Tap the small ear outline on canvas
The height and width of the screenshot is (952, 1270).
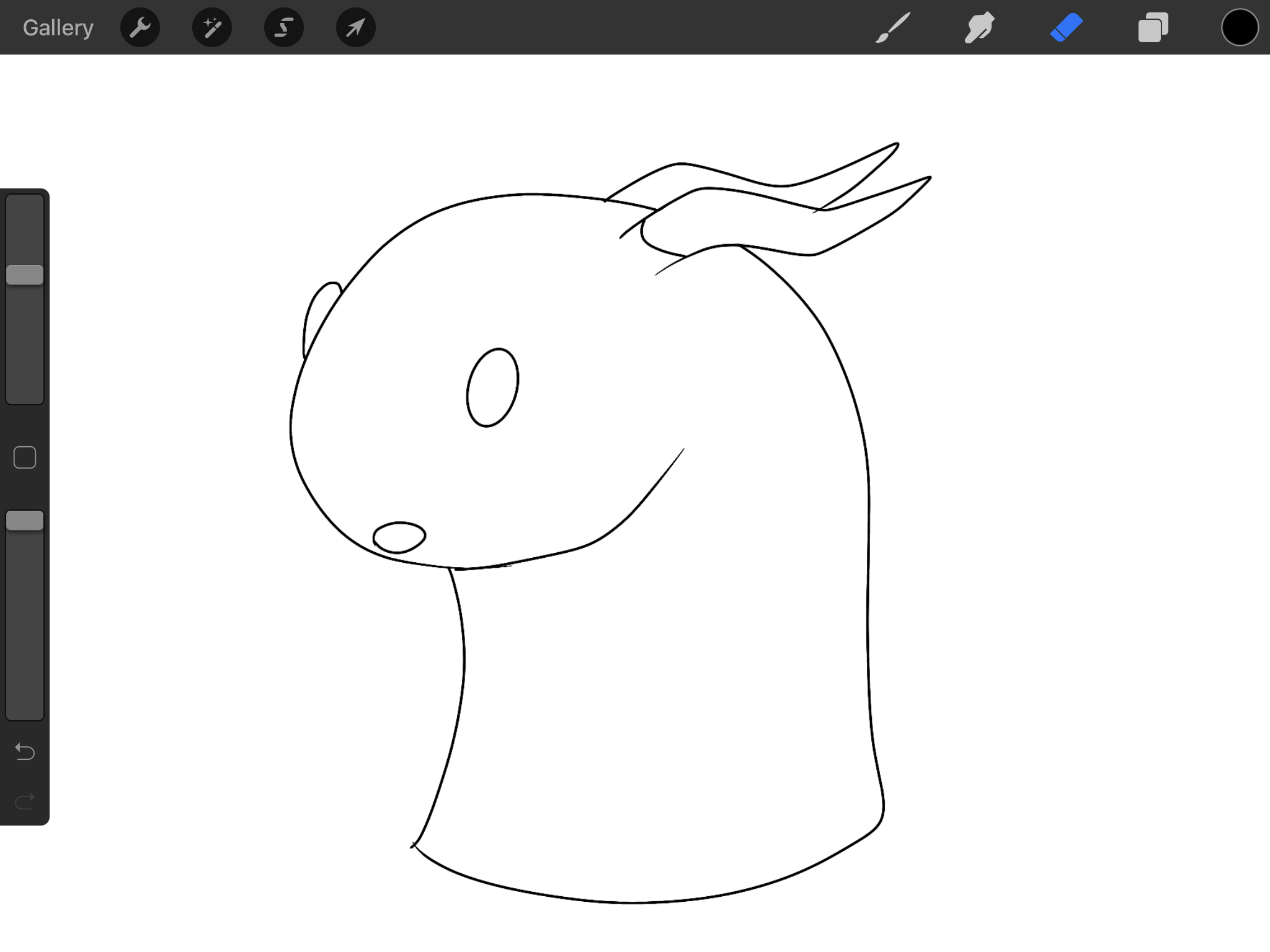pos(317,315)
